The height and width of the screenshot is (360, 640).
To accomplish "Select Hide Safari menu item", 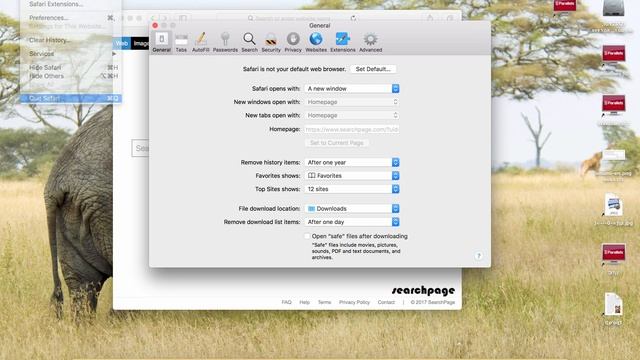I will pos(71,67).
